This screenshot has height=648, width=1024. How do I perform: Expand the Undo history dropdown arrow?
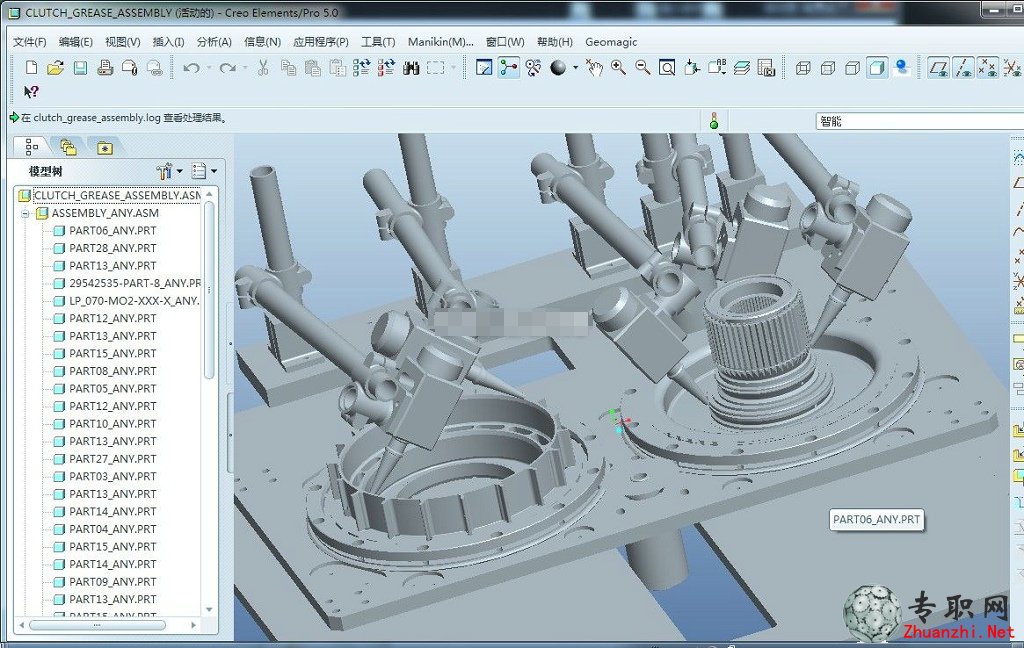pos(209,67)
